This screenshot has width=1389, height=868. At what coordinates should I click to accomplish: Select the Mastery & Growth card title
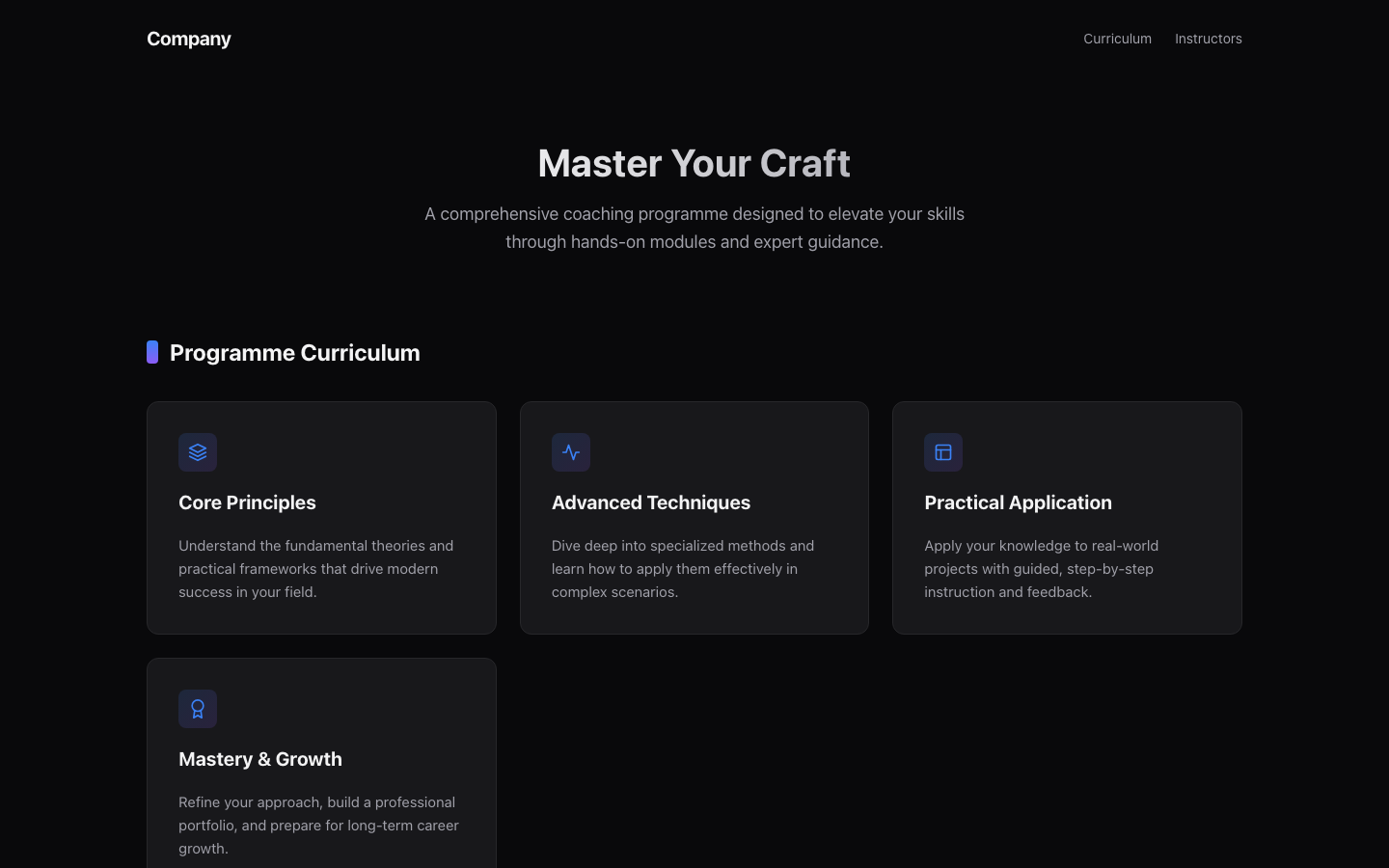coord(260,759)
